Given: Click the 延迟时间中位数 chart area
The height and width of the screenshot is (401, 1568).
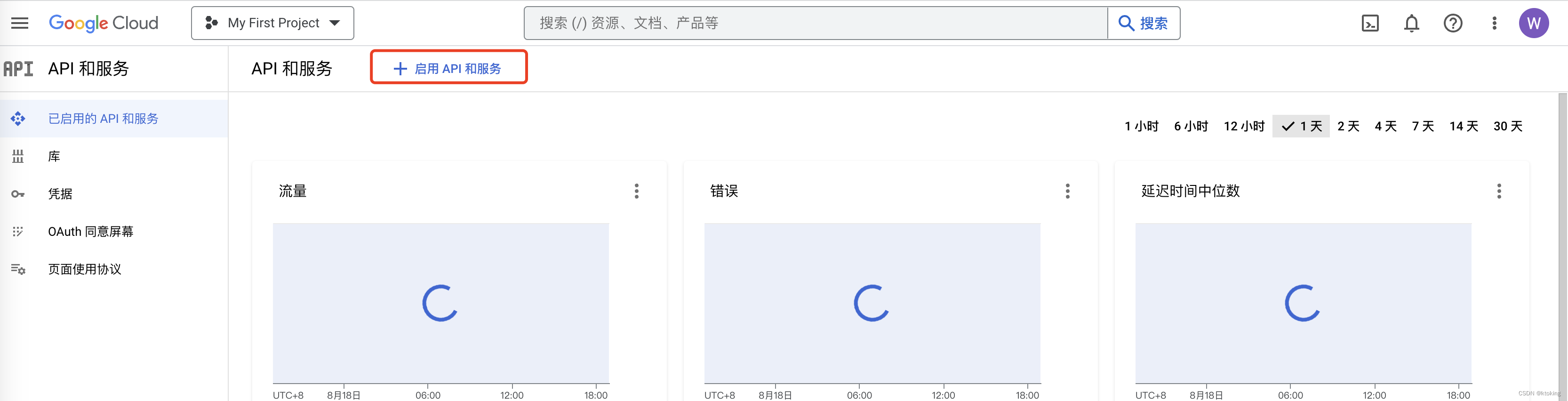Looking at the screenshot, I should coord(1303,303).
